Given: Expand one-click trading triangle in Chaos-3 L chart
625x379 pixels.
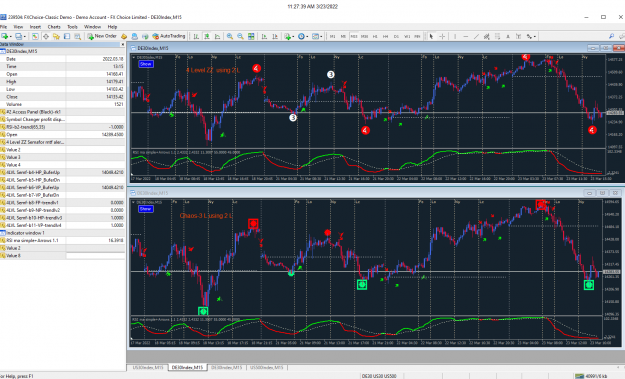Looking at the screenshot, I should click(x=134, y=202).
